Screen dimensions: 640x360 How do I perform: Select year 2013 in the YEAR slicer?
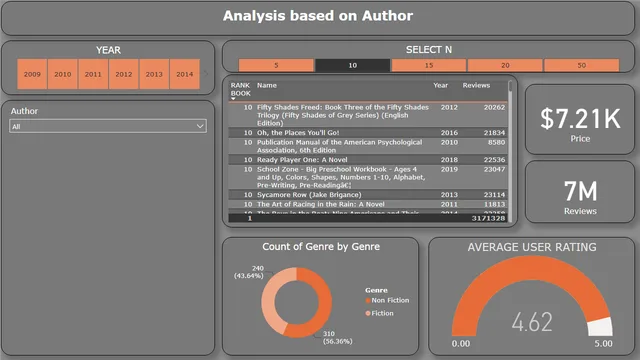pos(154,74)
